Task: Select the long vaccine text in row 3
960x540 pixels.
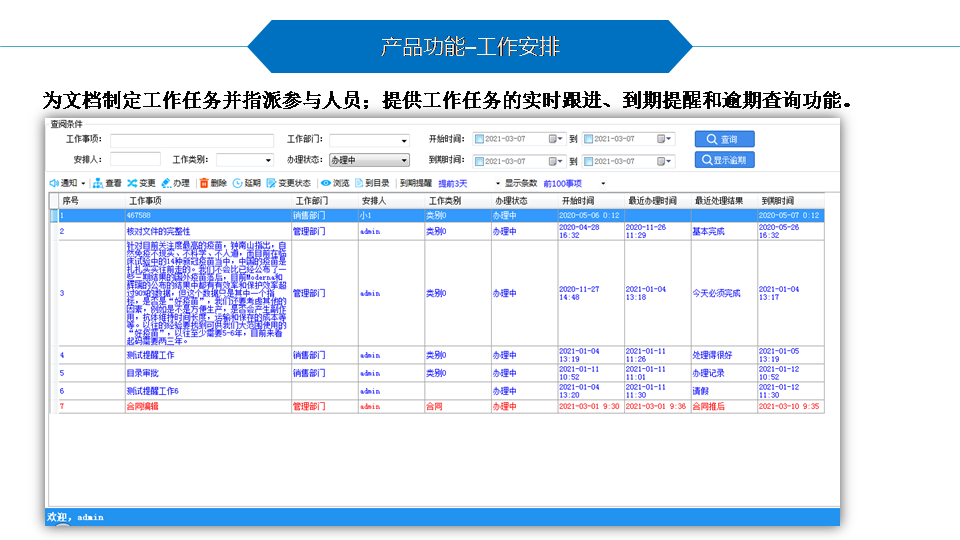Action: [x=206, y=293]
